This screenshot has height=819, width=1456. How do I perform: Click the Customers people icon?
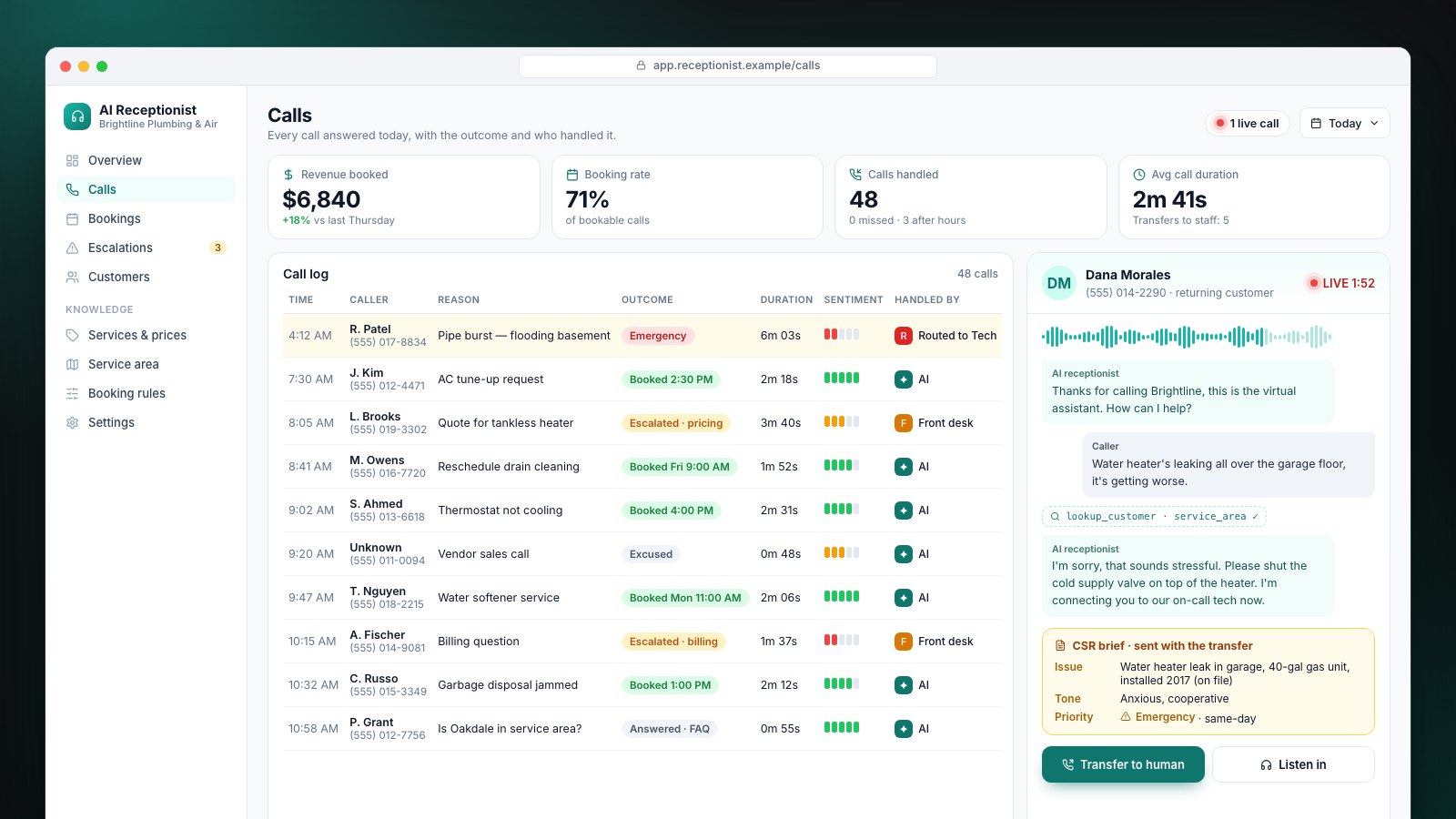pyautogui.click(x=73, y=277)
